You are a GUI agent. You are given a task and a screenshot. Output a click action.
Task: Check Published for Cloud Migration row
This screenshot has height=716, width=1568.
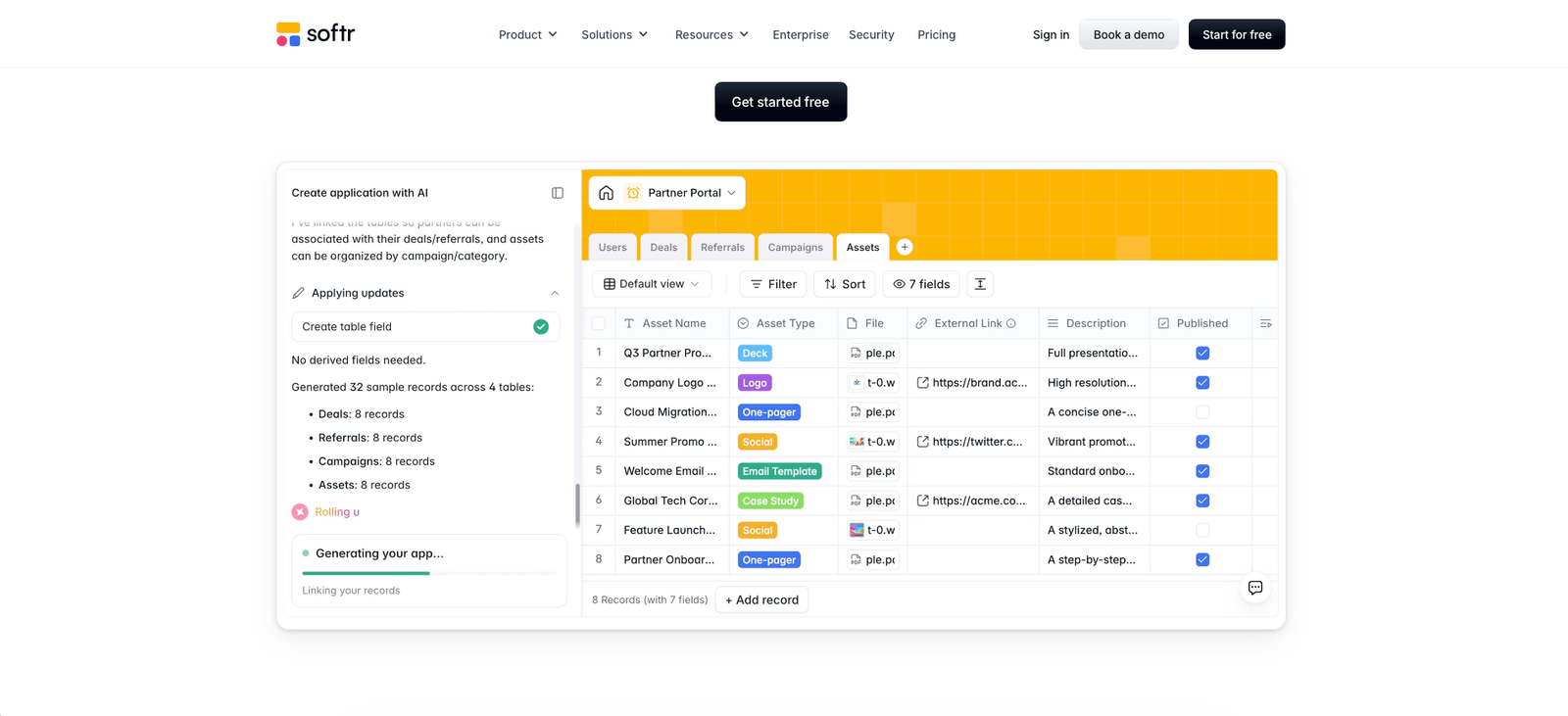1202,412
